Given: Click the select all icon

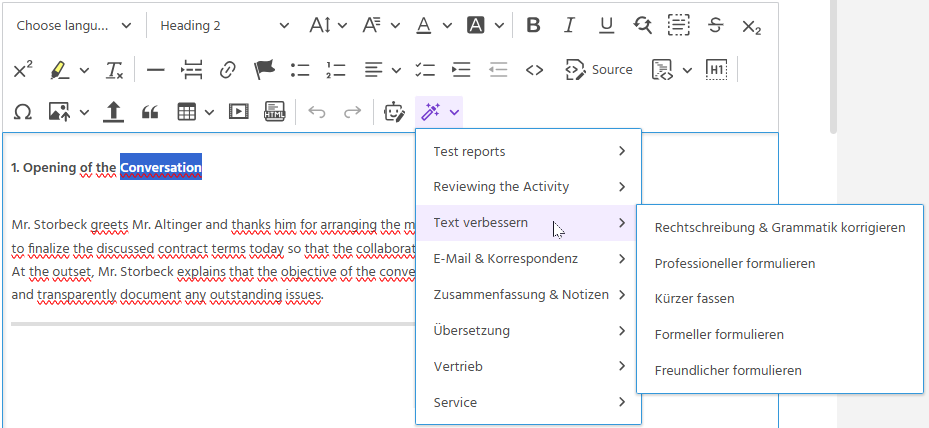Looking at the screenshot, I should [x=678, y=25].
